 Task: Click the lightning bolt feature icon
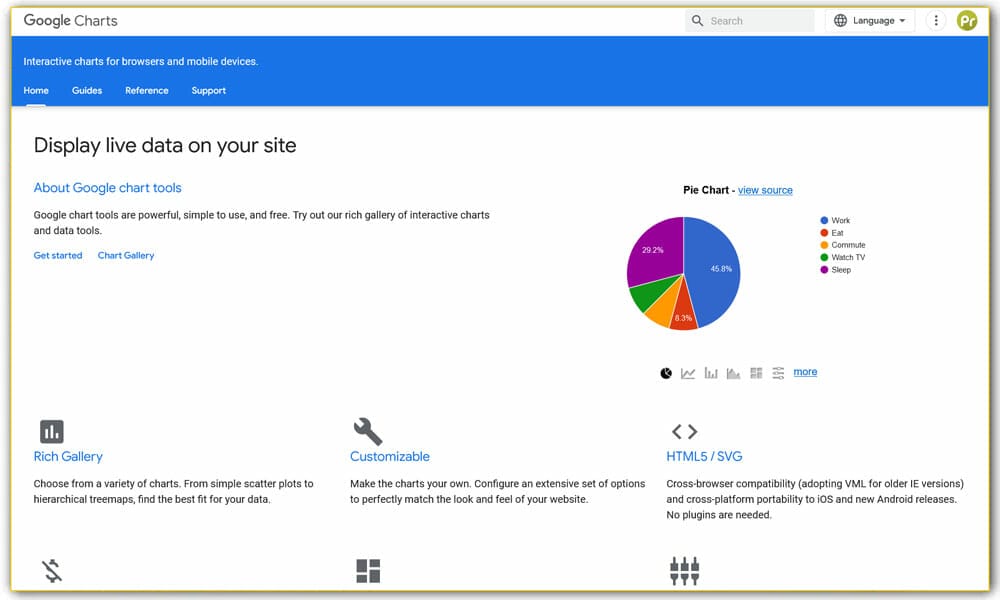coord(52,570)
